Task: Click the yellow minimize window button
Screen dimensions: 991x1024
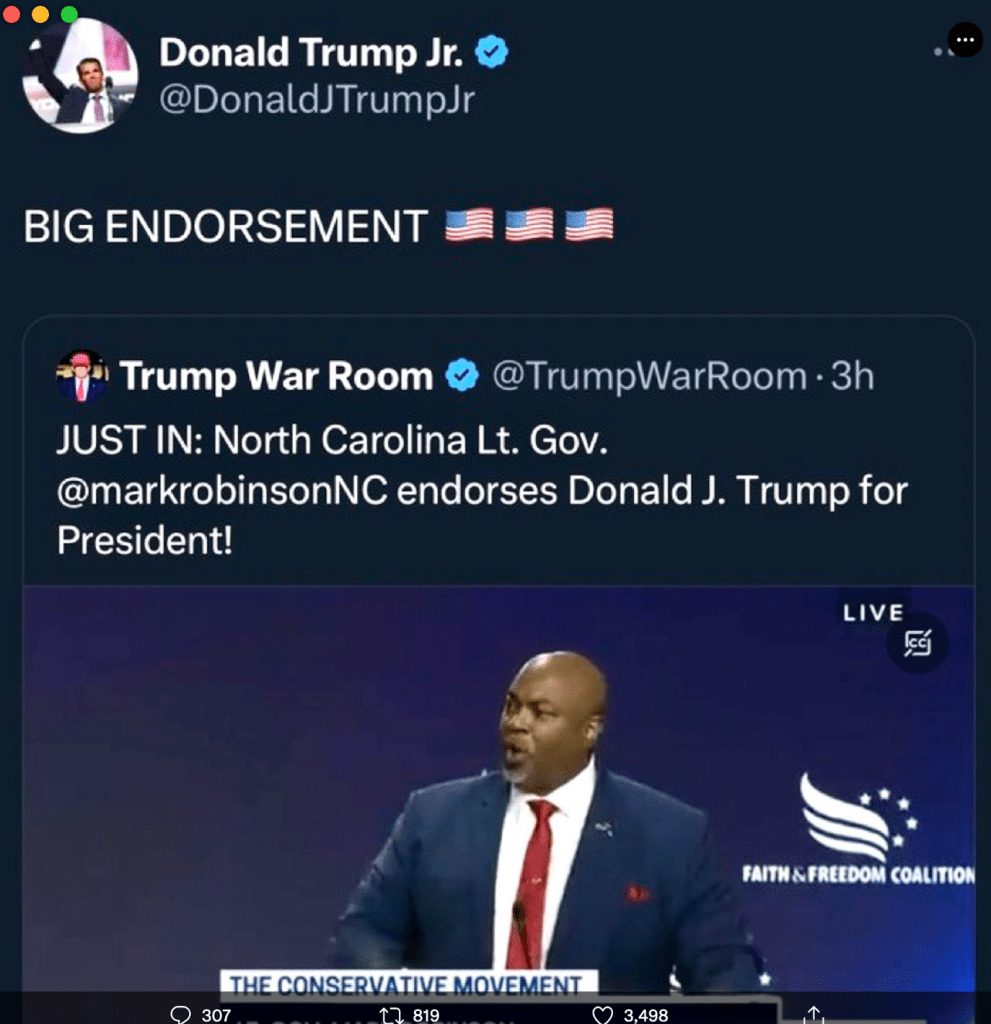Action: (x=41, y=14)
